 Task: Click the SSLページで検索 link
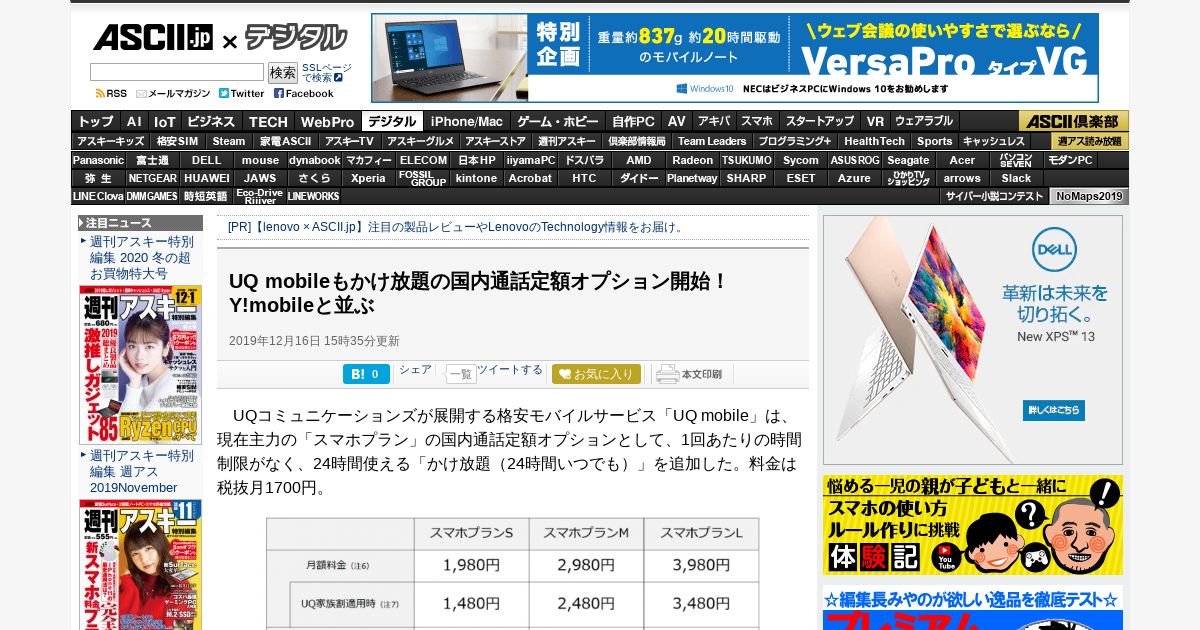[326, 72]
